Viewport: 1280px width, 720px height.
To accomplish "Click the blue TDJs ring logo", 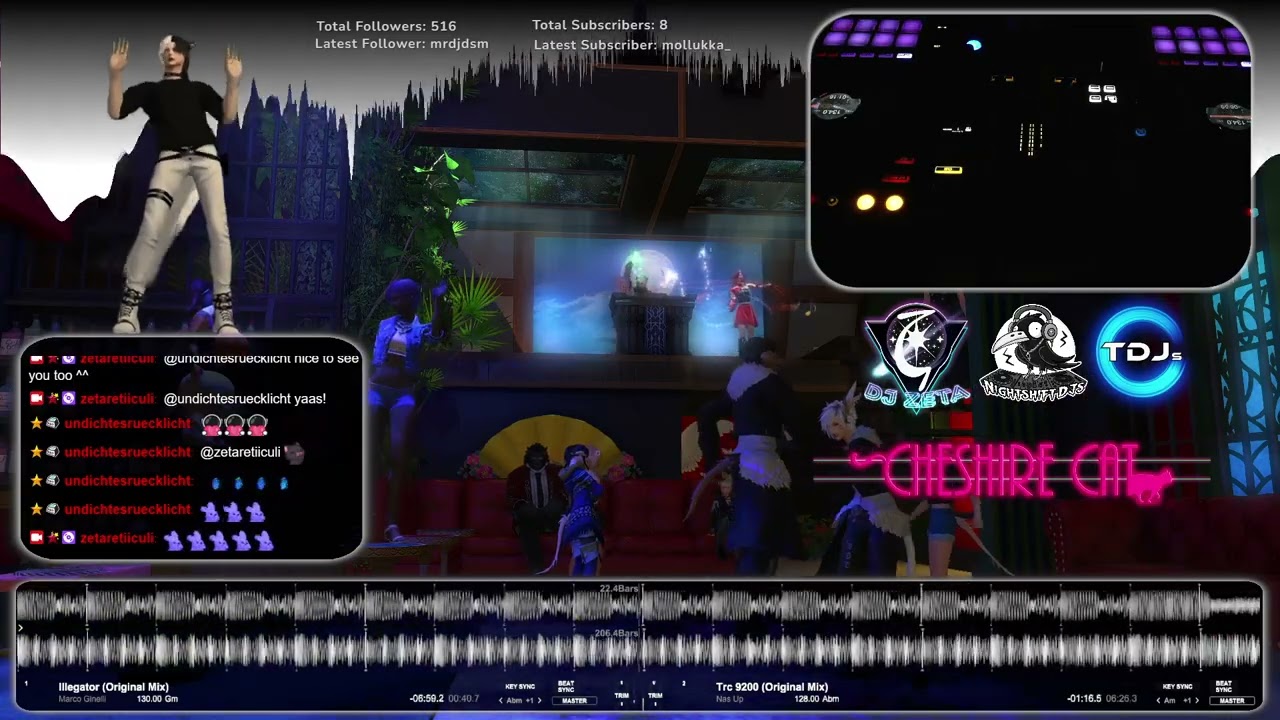I will click(x=1140, y=353).
